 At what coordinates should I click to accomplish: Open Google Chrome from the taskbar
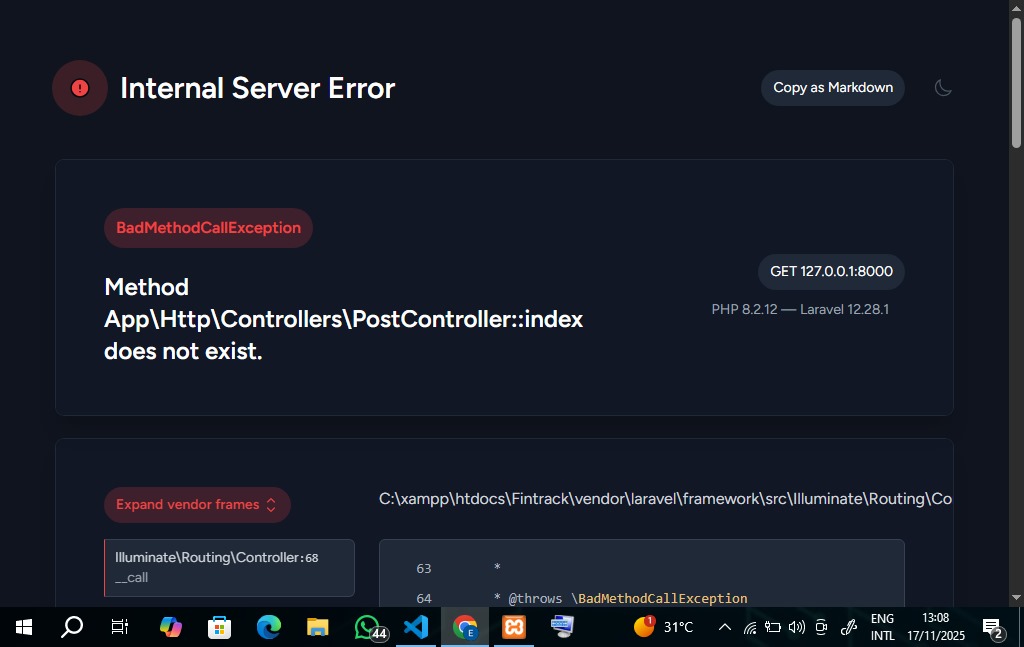pos(464,627)
